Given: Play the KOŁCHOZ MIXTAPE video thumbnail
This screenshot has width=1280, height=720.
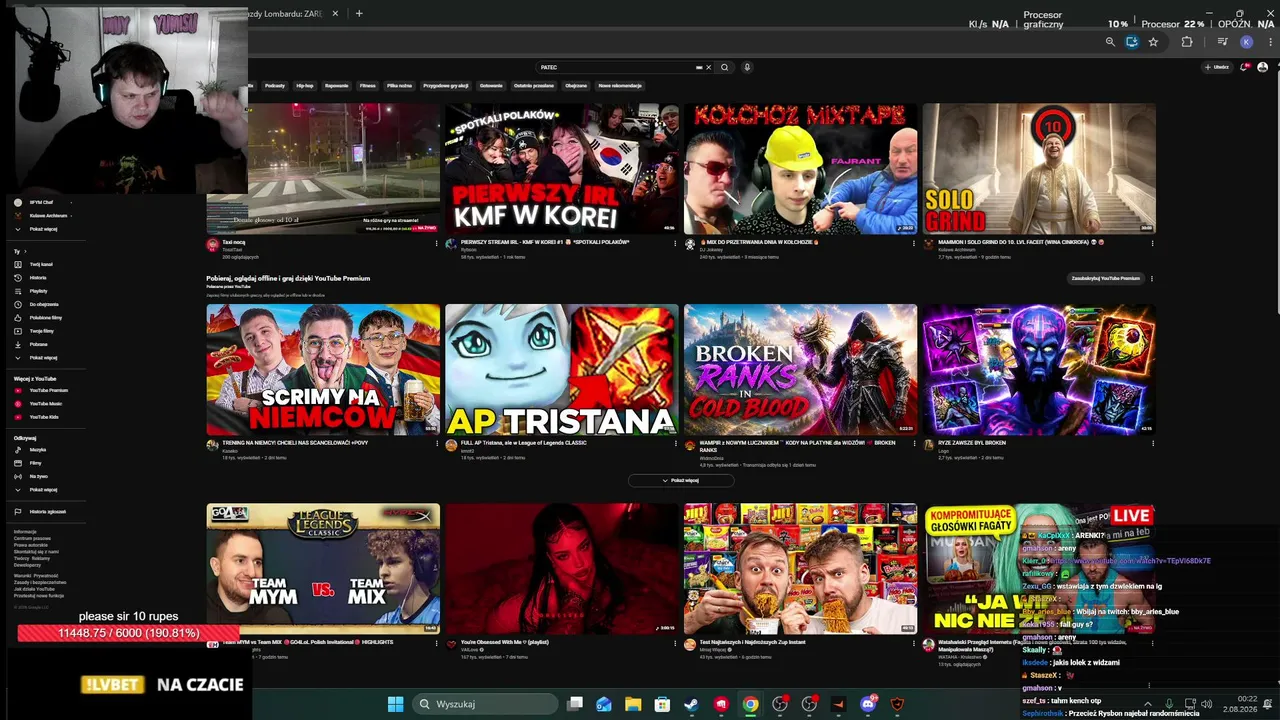Looking at the screenshot, I should (800, 169).
